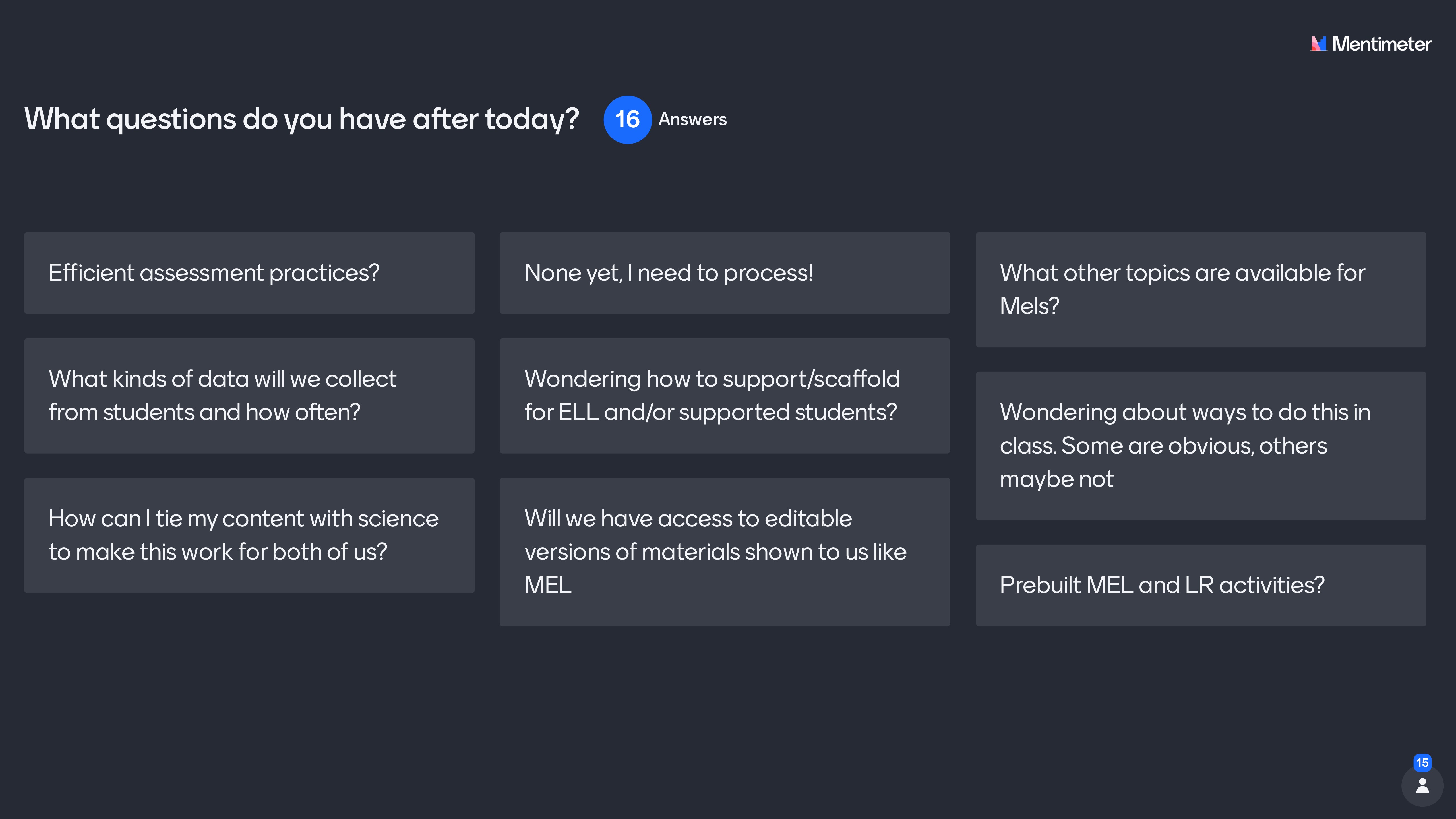1456x819 pixels.
Task: Select the tie content with science card
Action: coord(249,535)
